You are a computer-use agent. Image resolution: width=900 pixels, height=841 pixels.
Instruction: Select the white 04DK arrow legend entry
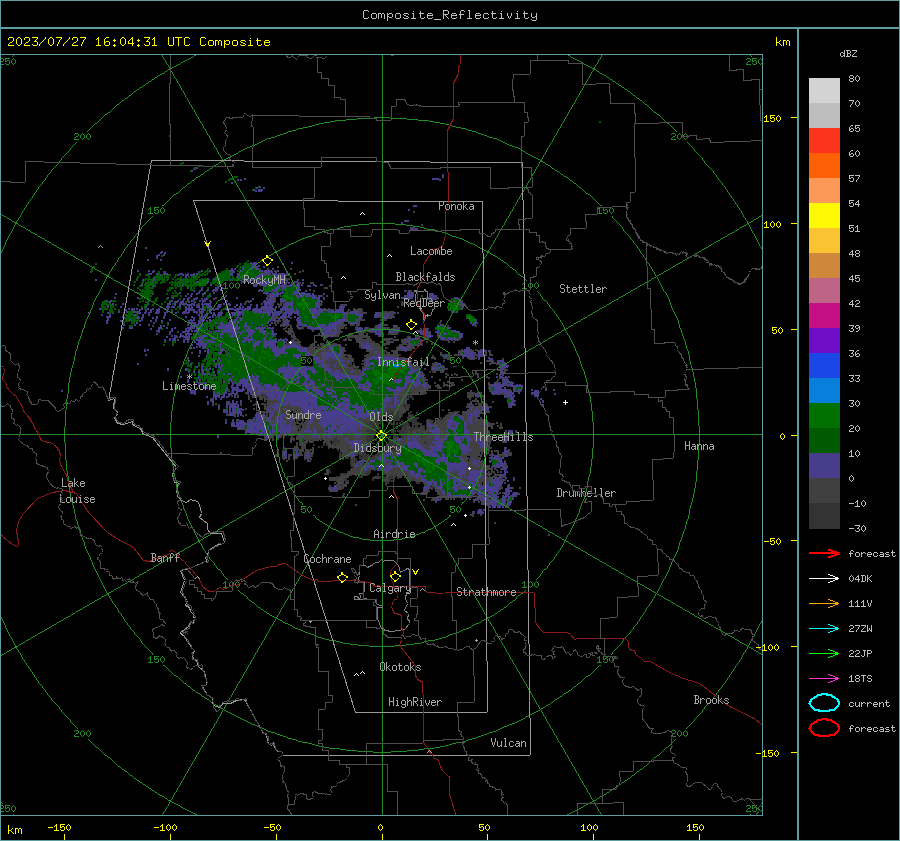[824, 578]
